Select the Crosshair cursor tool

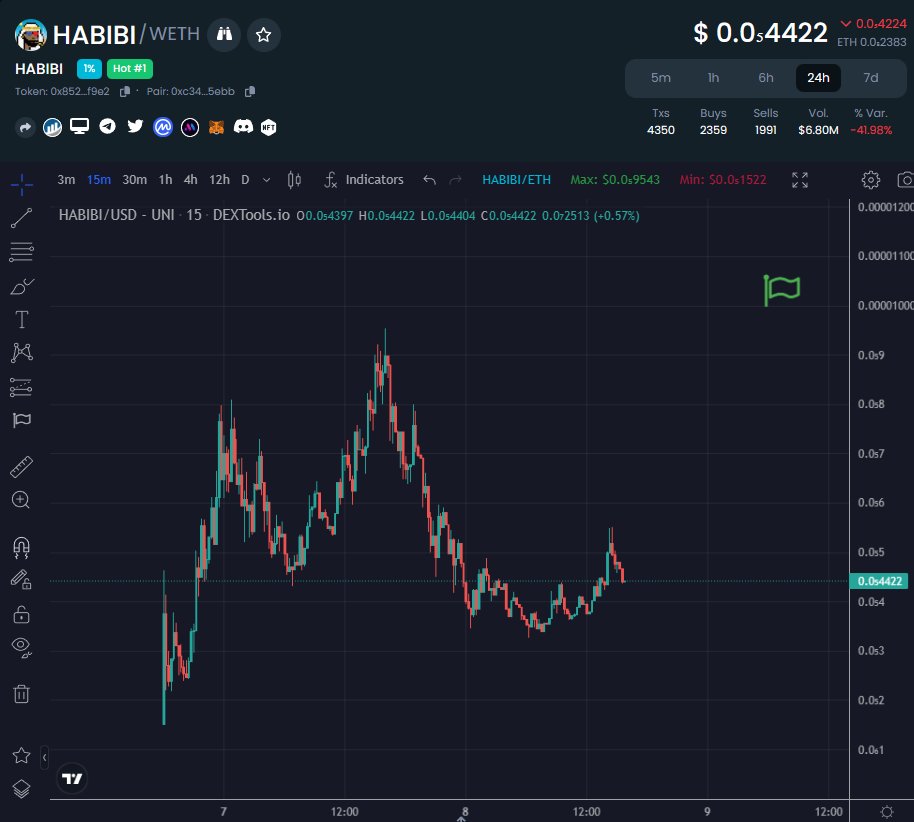tap(21, 185)
